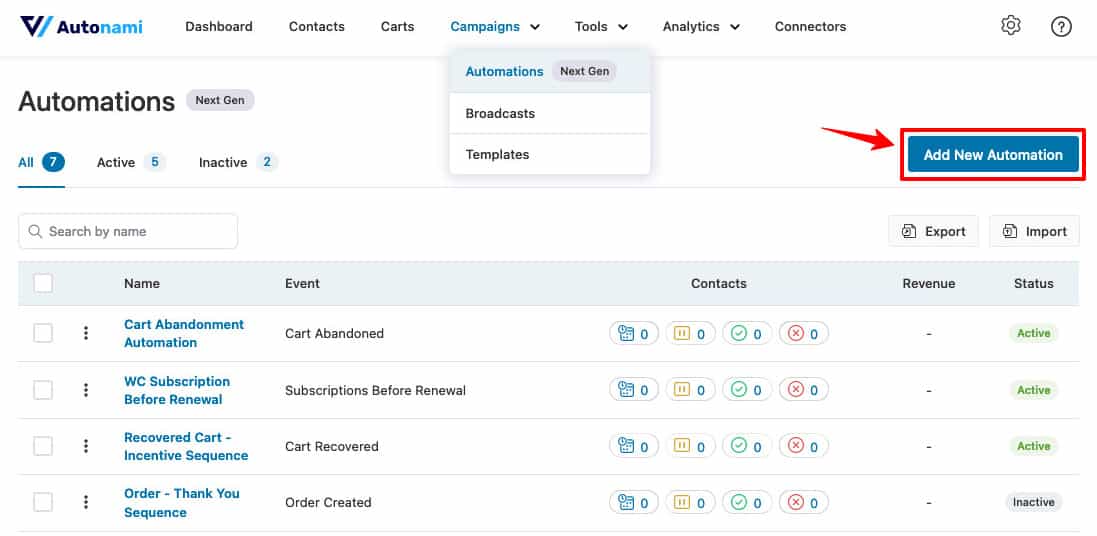The height and width of the screenshot is (536, 1097).
Task: Open the Connectors menu item
Action: tap(810, 27)
